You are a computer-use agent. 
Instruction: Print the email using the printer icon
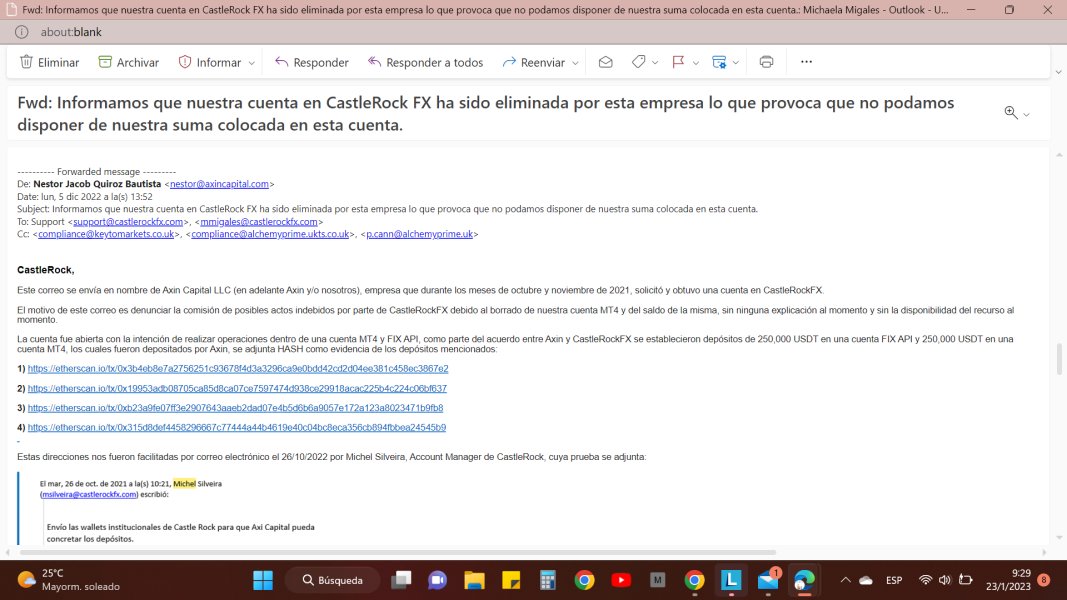click(x=766, y=62)
